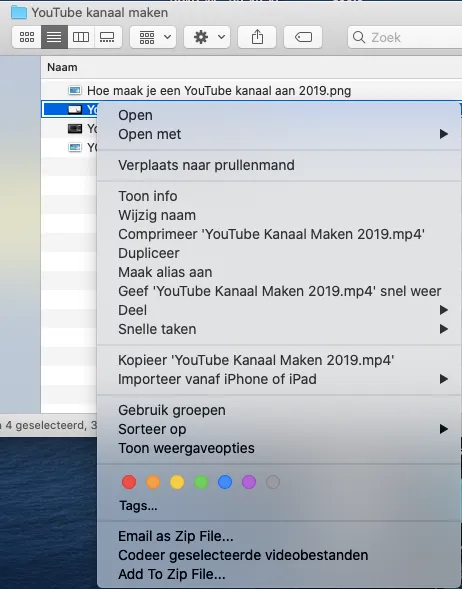This screenshot has width=462, height=589.
Task: Click Comprimeer 'YouTube Kanaal Maken 2019.mp4'
Action: pos(279,234)
